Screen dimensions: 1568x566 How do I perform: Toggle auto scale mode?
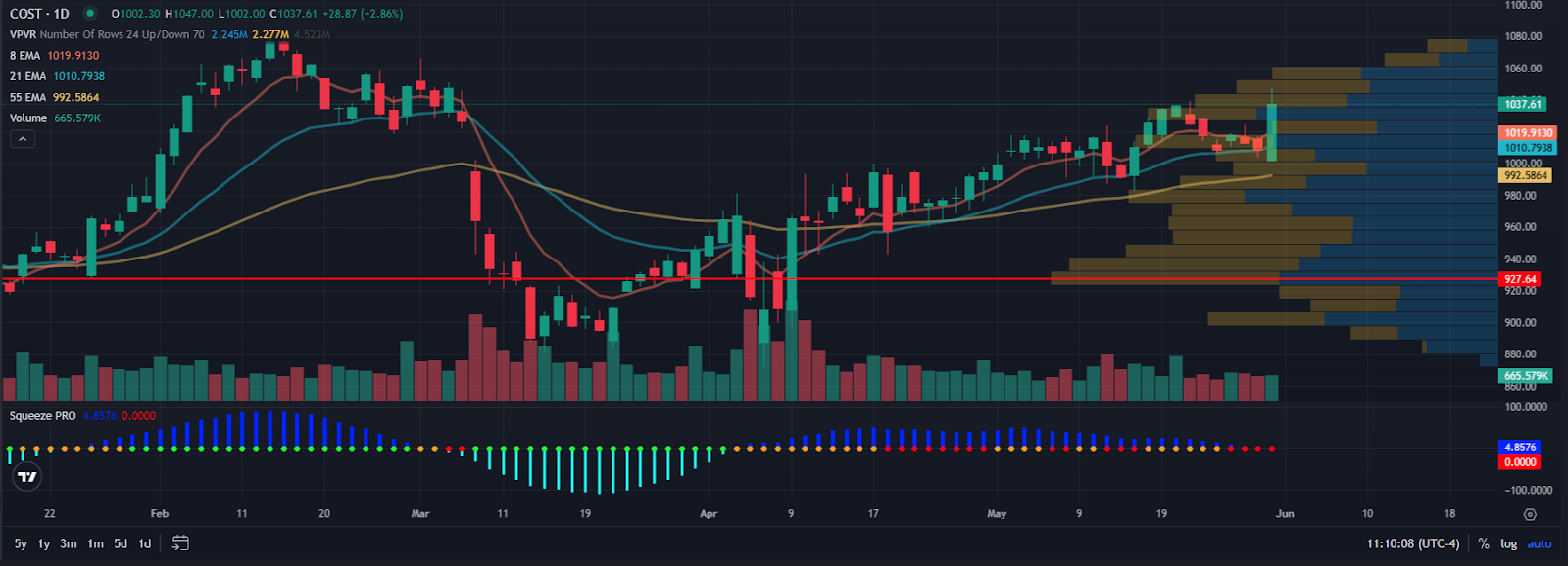click(x=1540, y=543)
